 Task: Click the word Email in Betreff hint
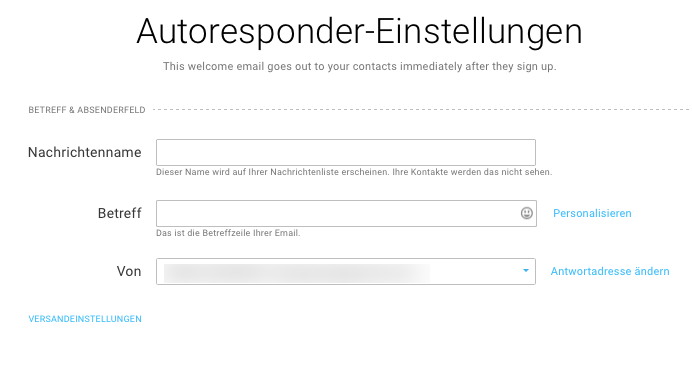tap(287, 233)
